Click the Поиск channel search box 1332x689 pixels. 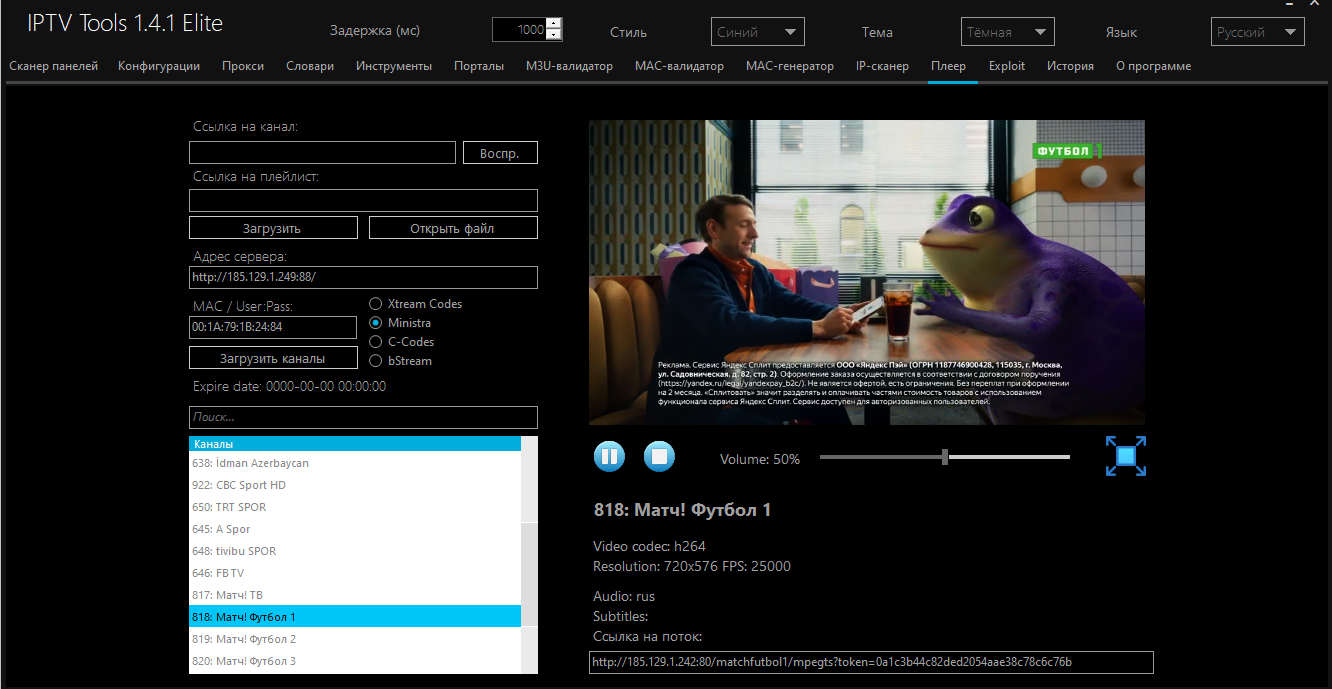(x=363, y=417)
